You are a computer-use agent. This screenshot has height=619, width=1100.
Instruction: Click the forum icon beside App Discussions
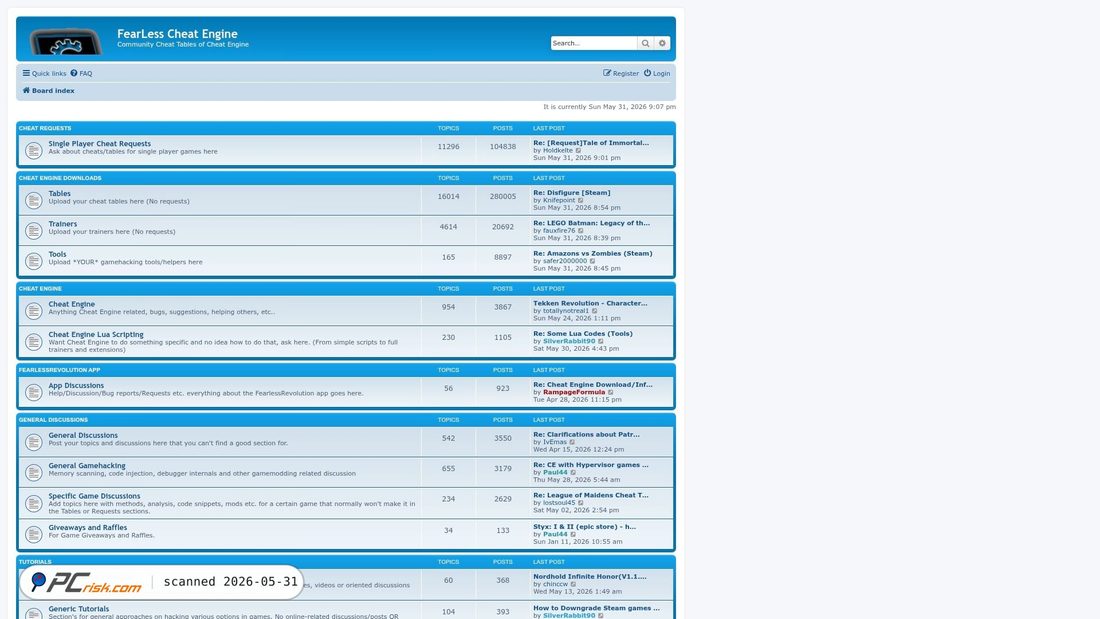click(x=33, y=392)
